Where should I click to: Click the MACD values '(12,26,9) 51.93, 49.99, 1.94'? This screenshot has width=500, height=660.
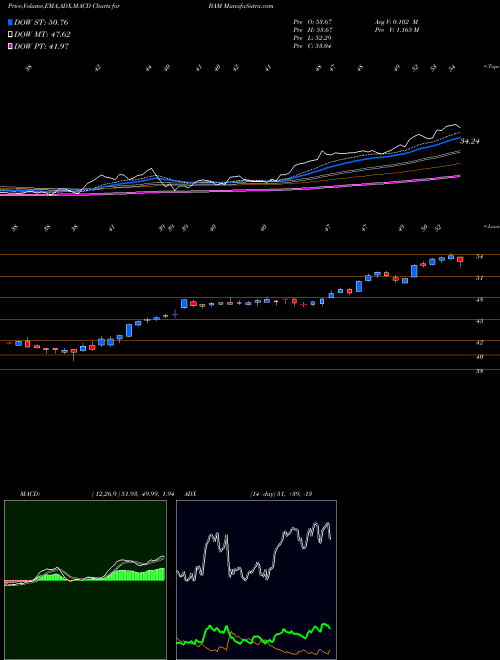133,494
